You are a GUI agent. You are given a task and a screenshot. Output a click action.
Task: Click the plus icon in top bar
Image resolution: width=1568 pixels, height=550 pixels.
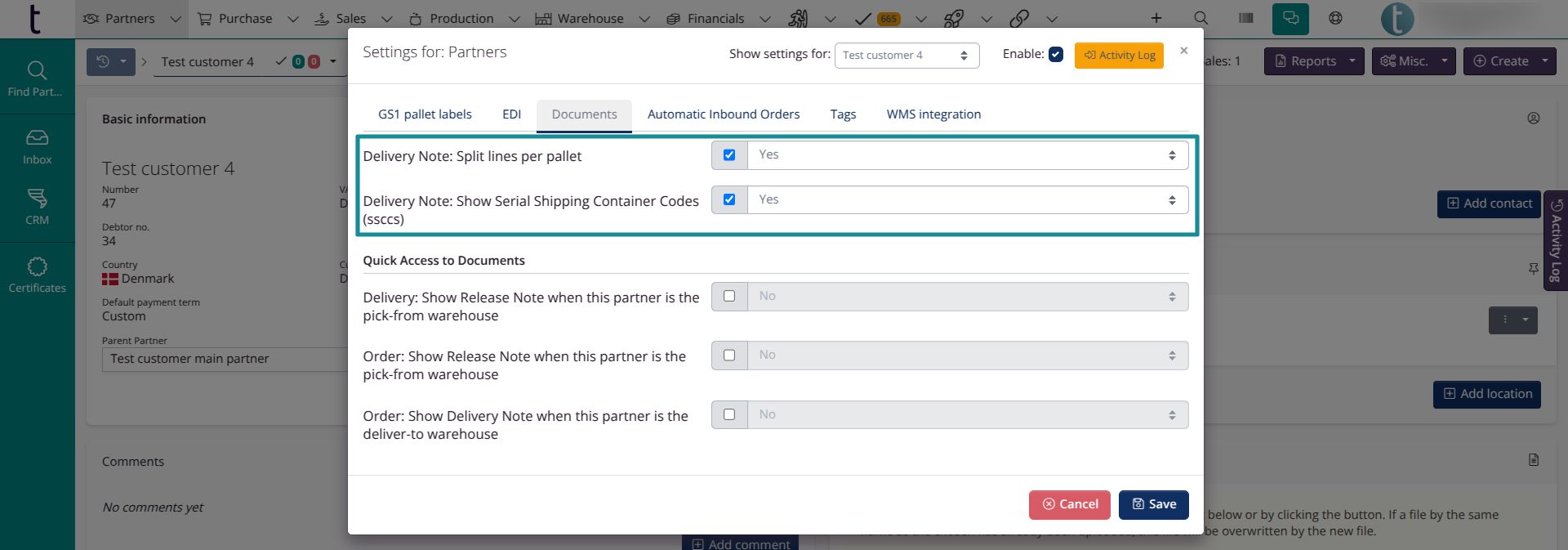(1156, 18)
